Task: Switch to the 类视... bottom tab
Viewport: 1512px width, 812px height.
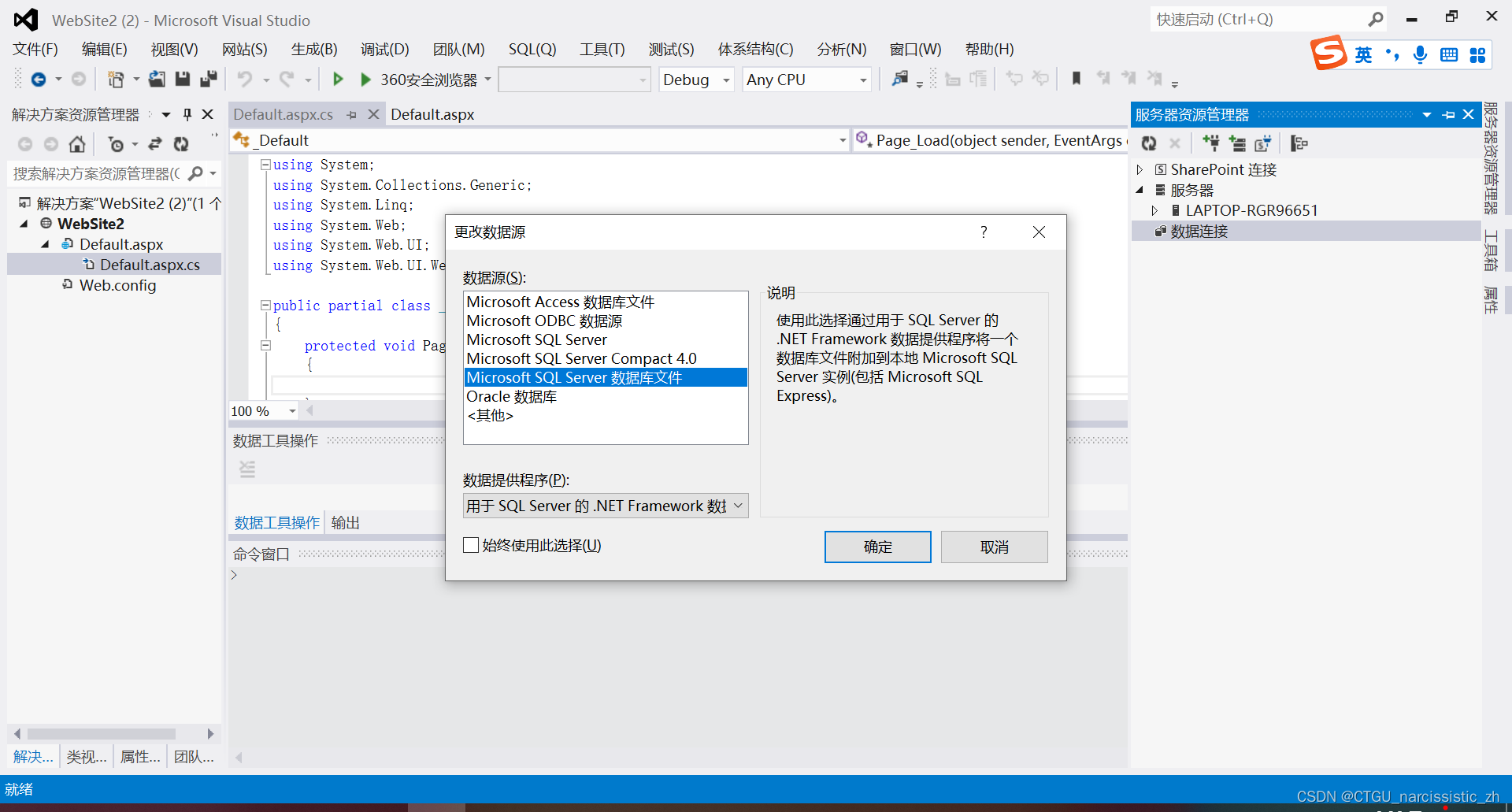Action: 87,757
